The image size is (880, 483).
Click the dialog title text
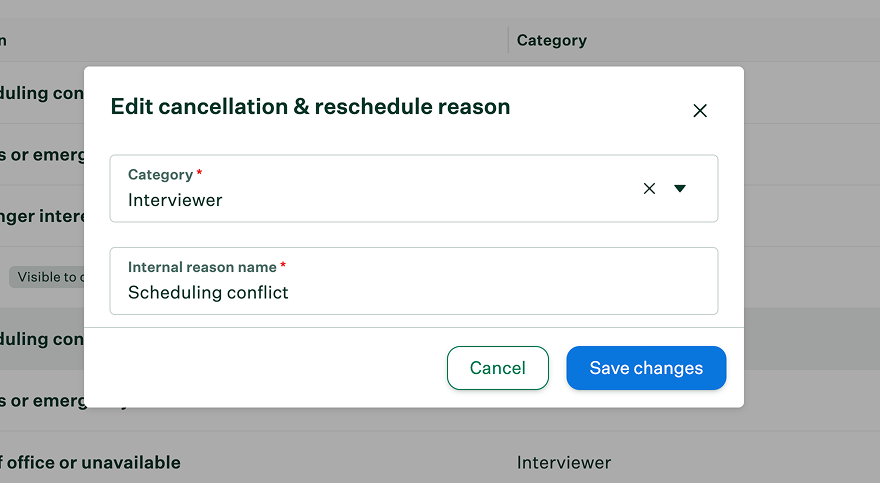tap(310, 107)
